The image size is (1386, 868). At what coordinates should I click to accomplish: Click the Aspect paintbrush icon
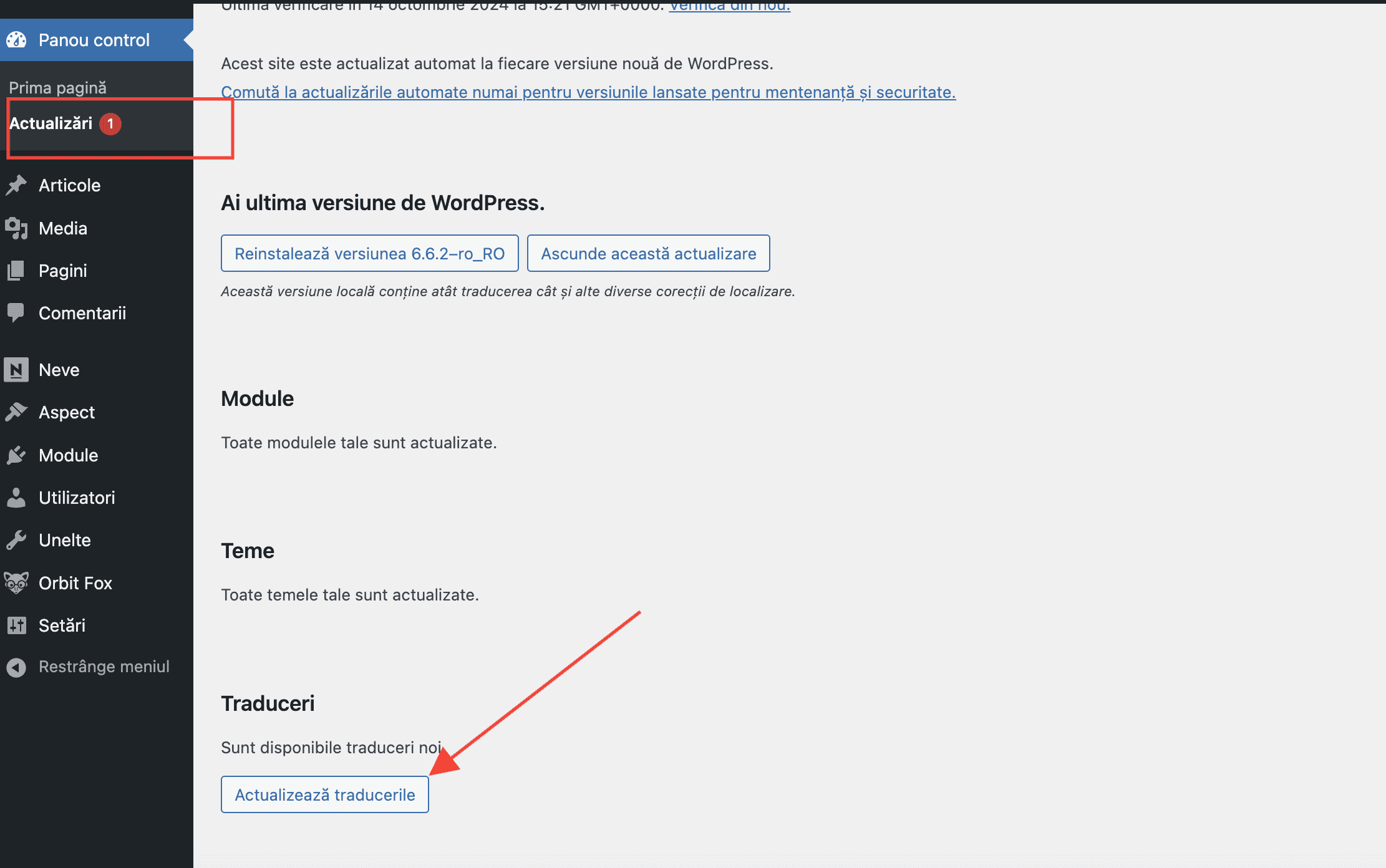pyautogui.click(x=16, y=412)
